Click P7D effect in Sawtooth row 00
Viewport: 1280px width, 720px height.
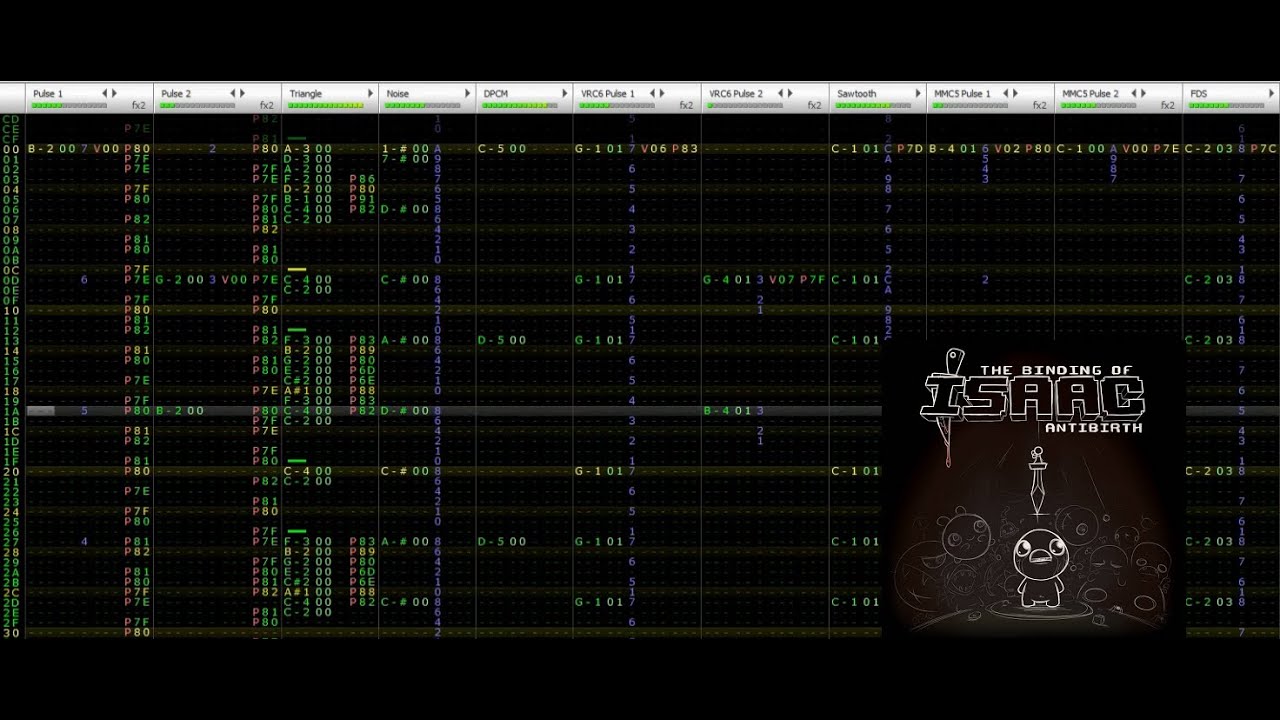910,149
